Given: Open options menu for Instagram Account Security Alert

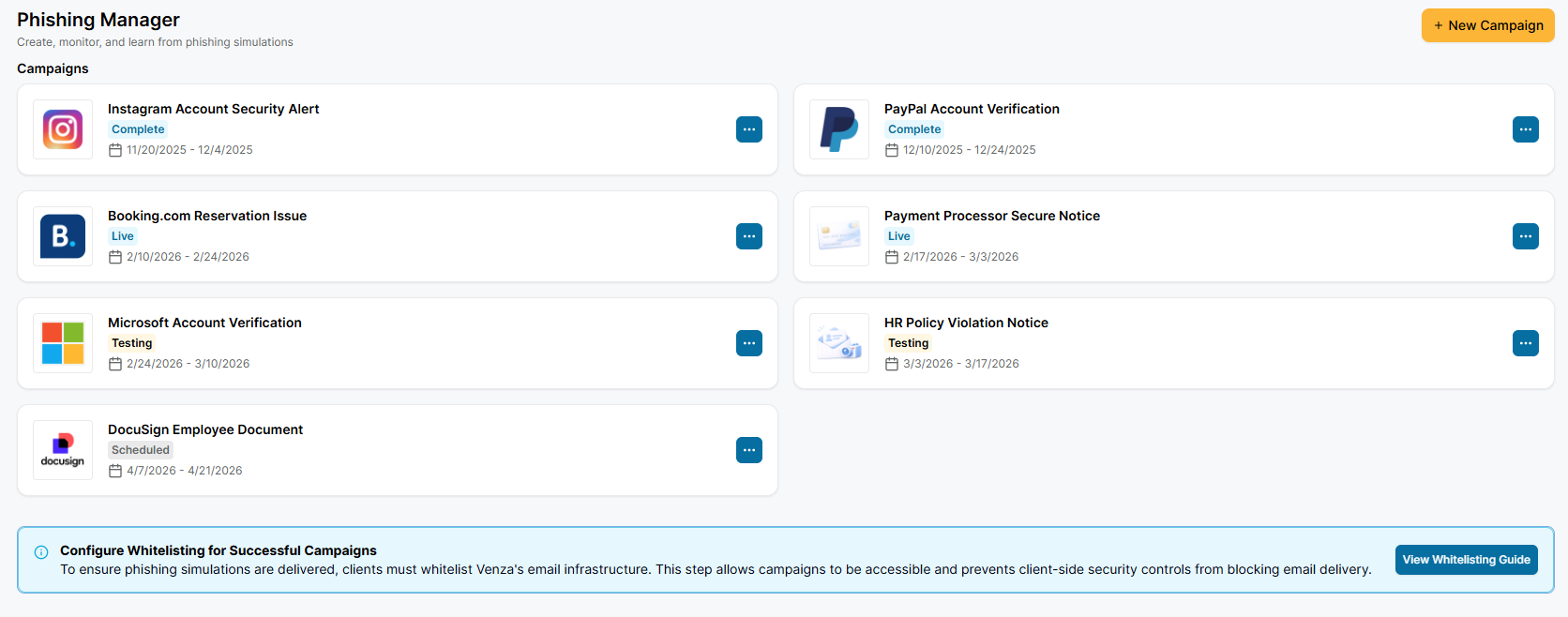Looking at the screenshot, I should 749,129.
